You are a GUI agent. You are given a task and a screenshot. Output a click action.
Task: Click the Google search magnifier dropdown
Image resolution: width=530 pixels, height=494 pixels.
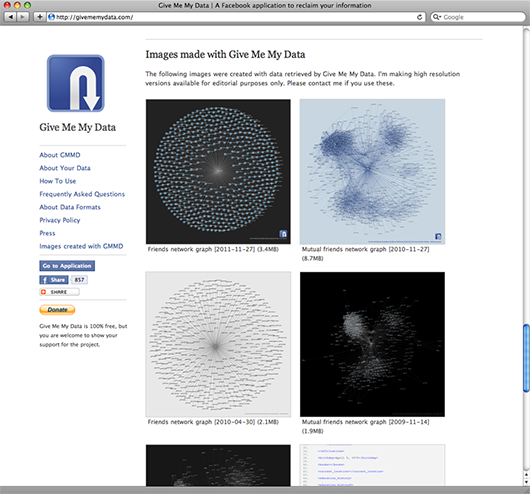[437, 17]
